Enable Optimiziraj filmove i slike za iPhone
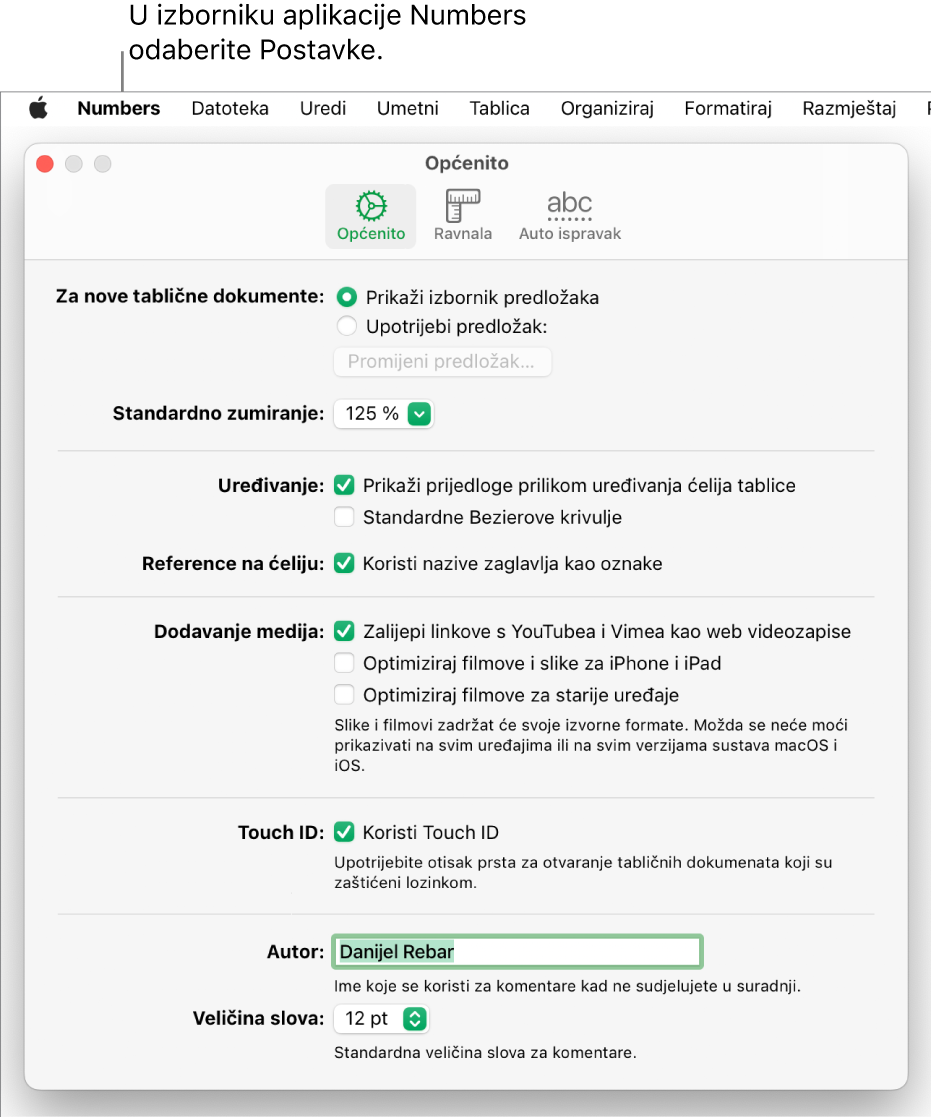This screenshot has height=1117, width=931. [x=344, y=663]
